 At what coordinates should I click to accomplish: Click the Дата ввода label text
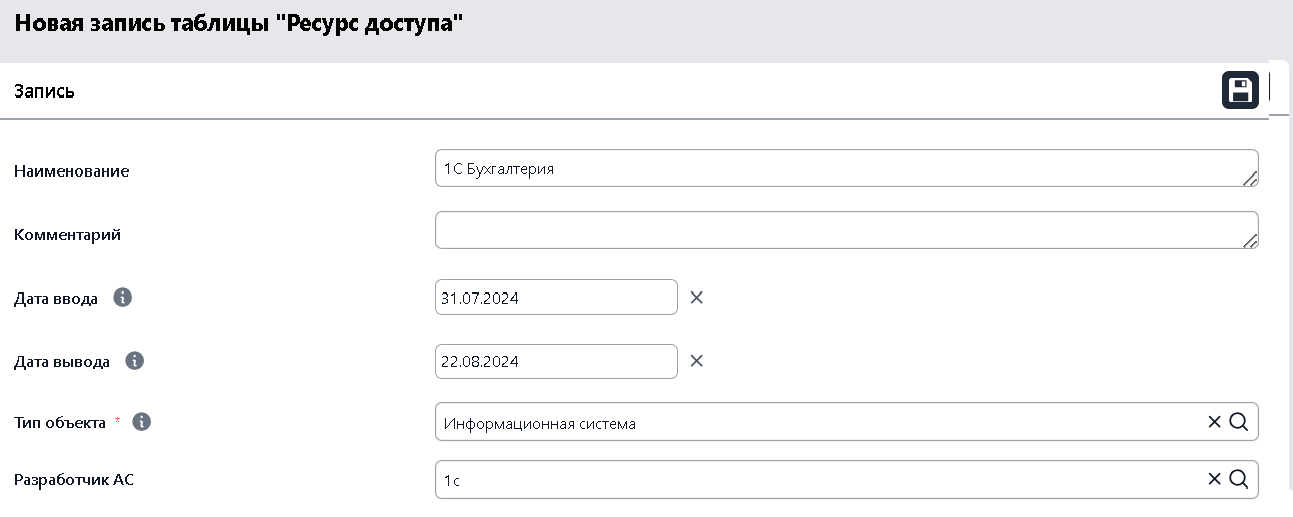(56, 298)
